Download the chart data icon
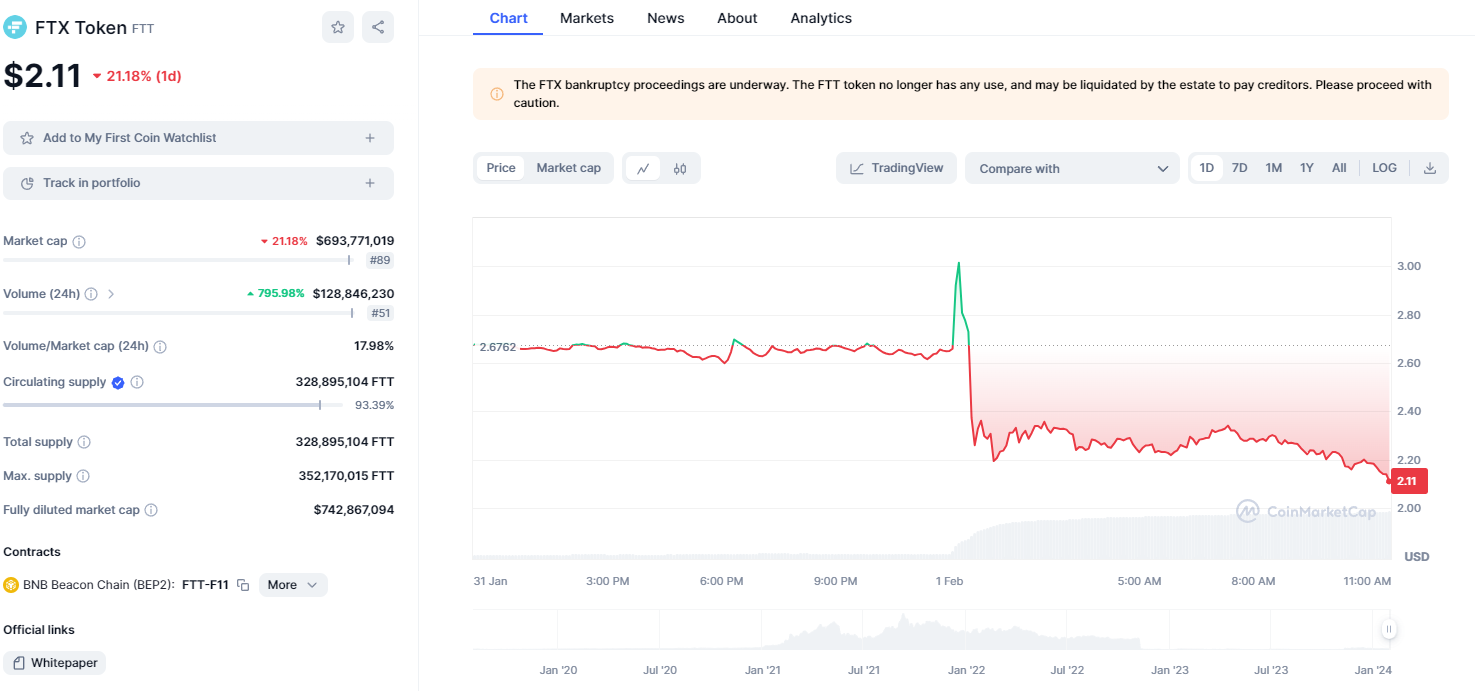This screenshot has width=1475, height=691. point(1430,168)
